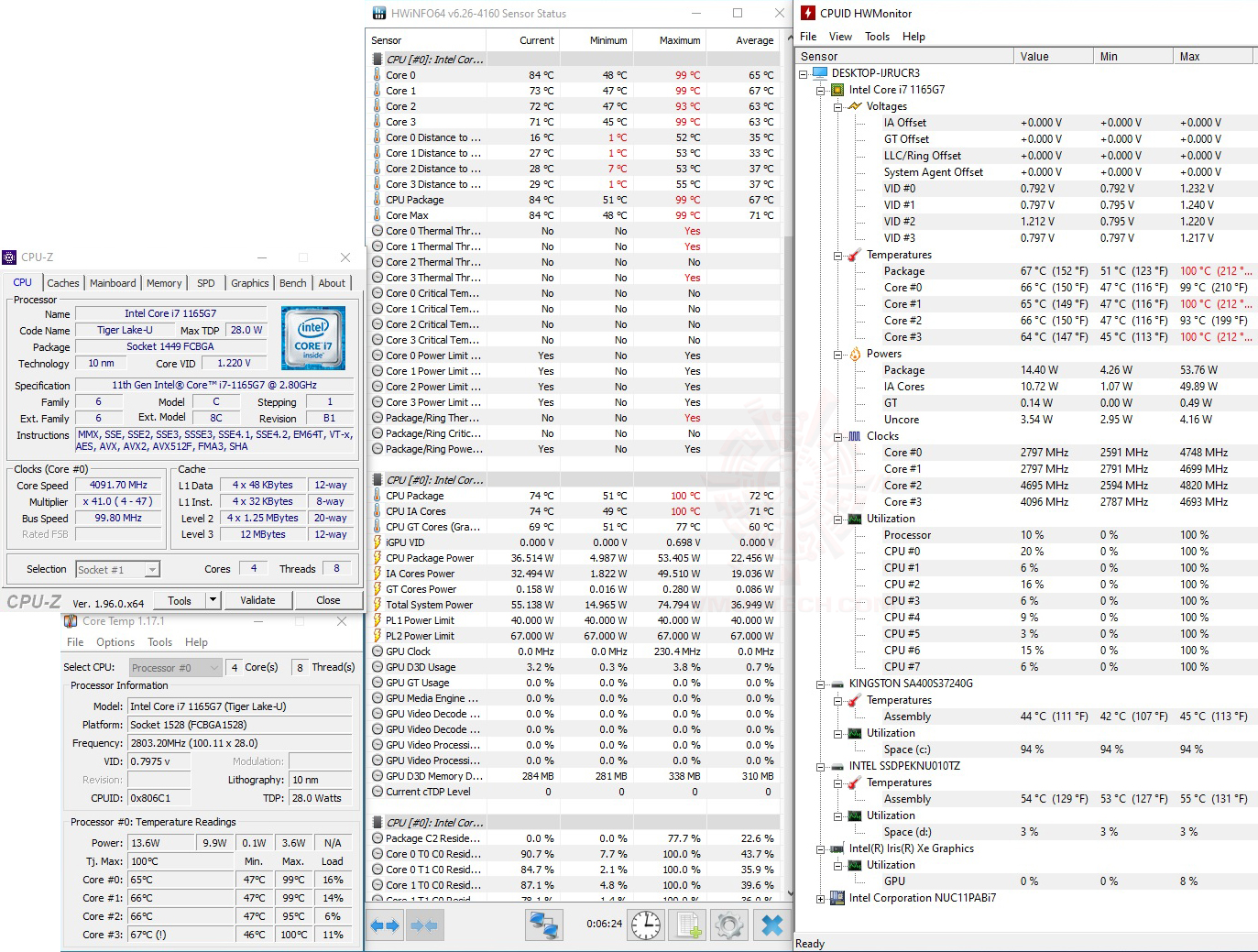Click the Intel Core i7 1165G7 chip icon

(837, 90)
